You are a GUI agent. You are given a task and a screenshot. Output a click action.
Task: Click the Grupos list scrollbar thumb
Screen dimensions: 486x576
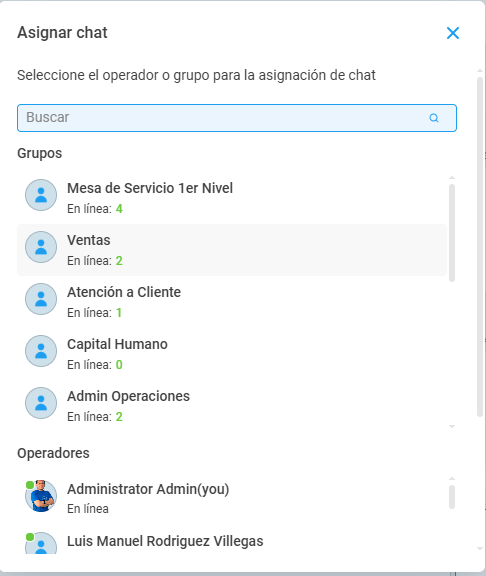[x=452, y=233]
